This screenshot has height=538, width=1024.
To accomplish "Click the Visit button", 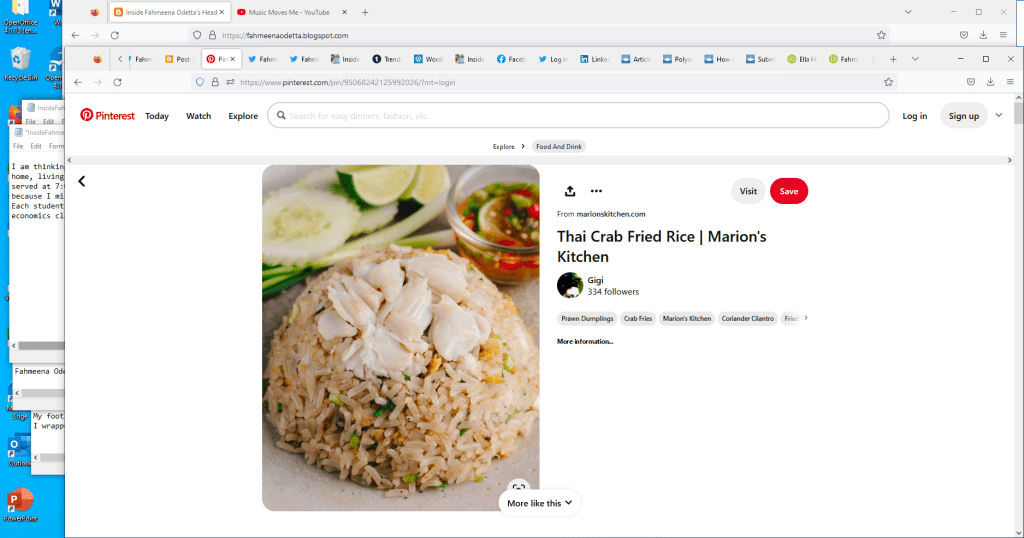I will point(748,191).
